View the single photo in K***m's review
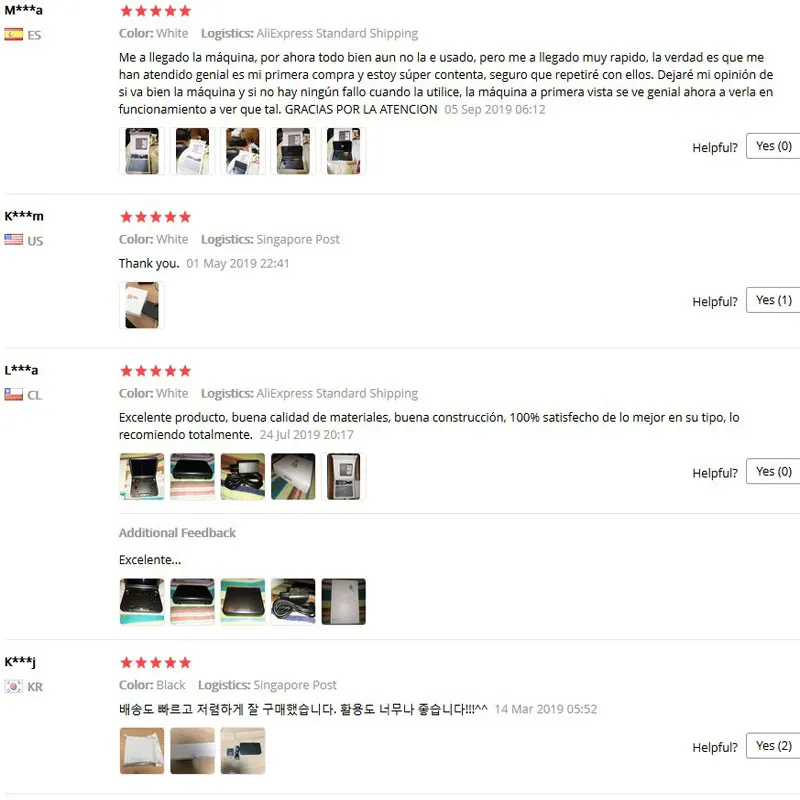The image size is (800, 800). coord(142,305)
